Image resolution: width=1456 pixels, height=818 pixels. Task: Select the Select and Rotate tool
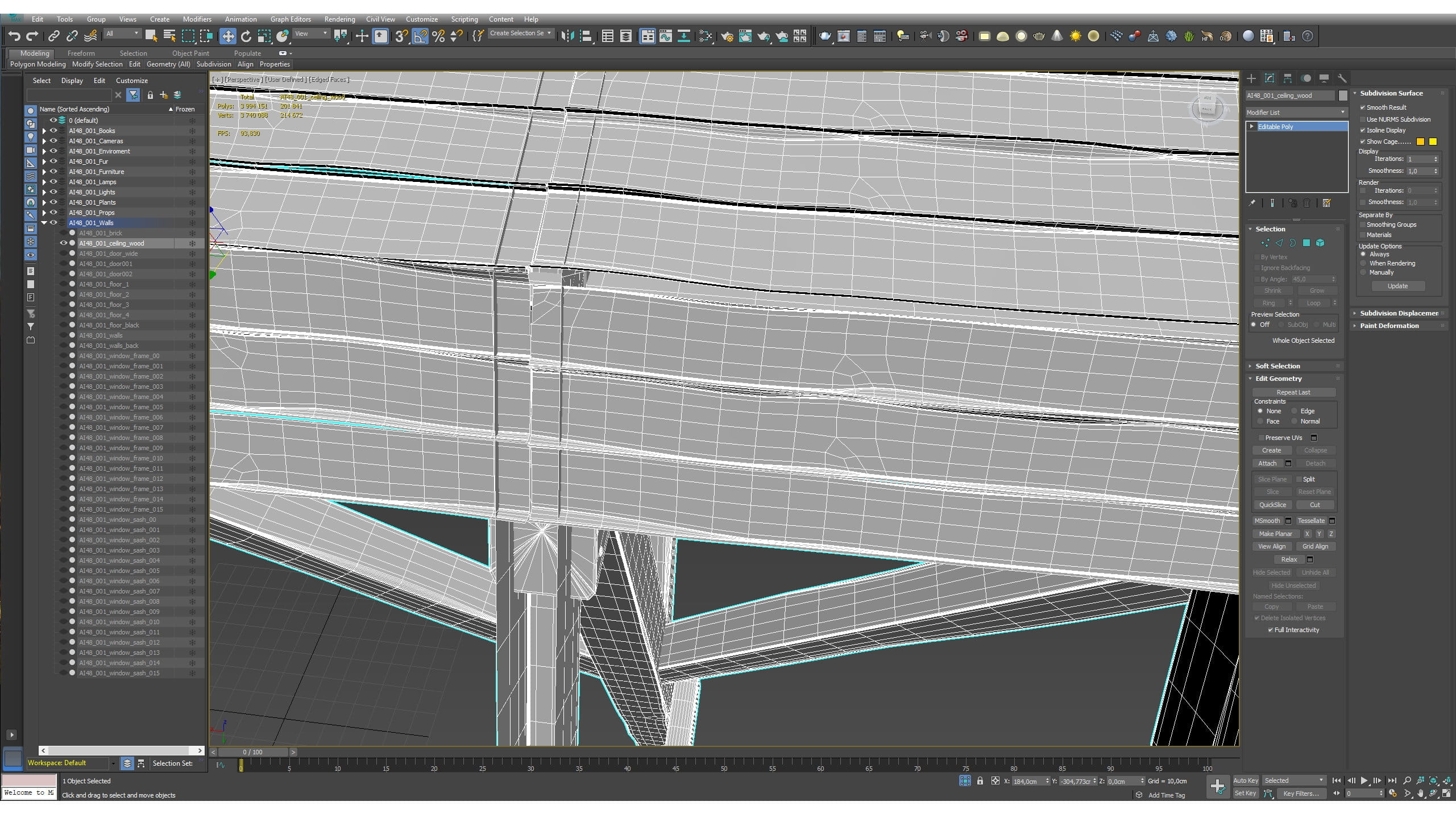246,36
